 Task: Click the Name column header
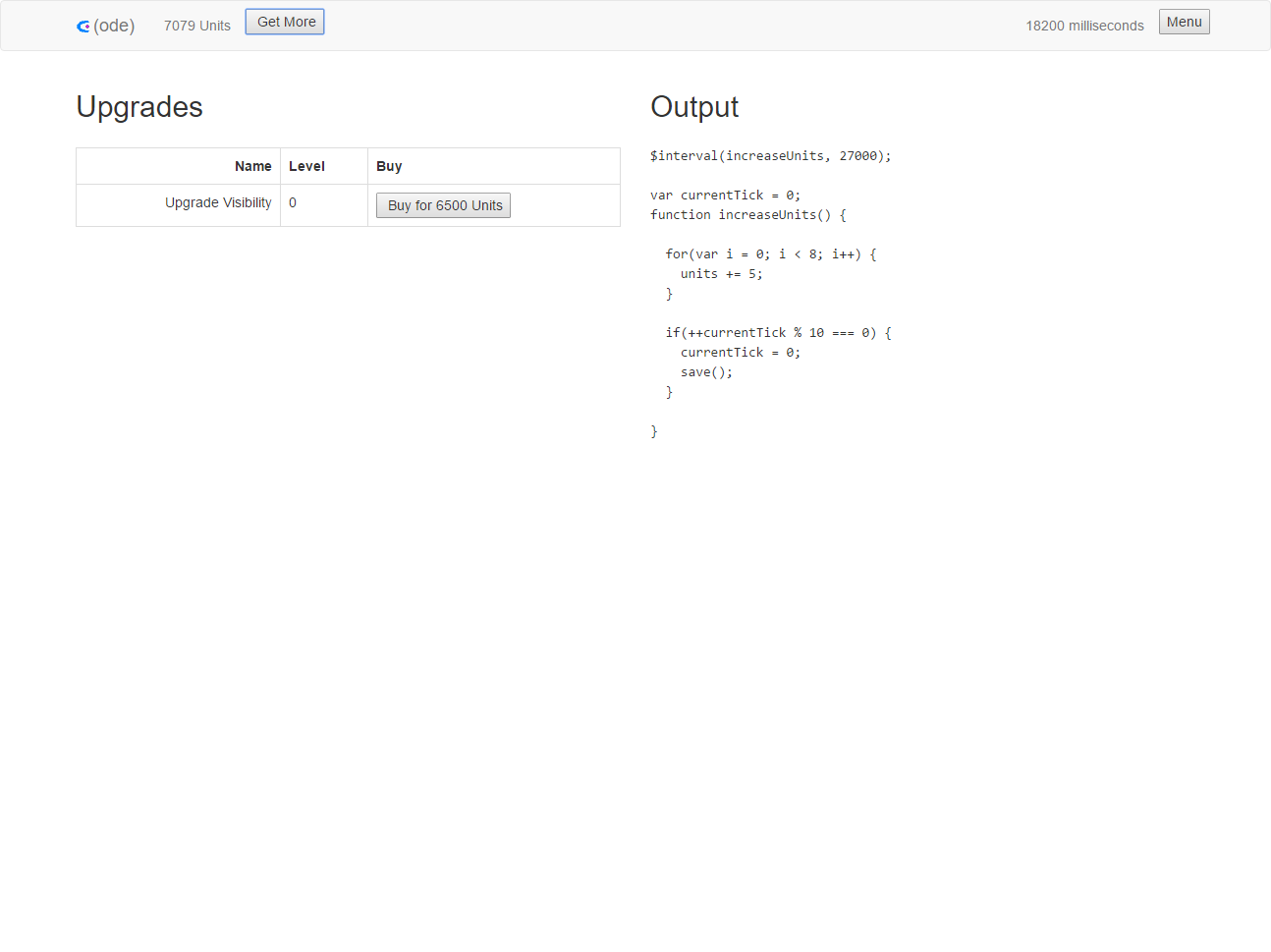[179, 166]
